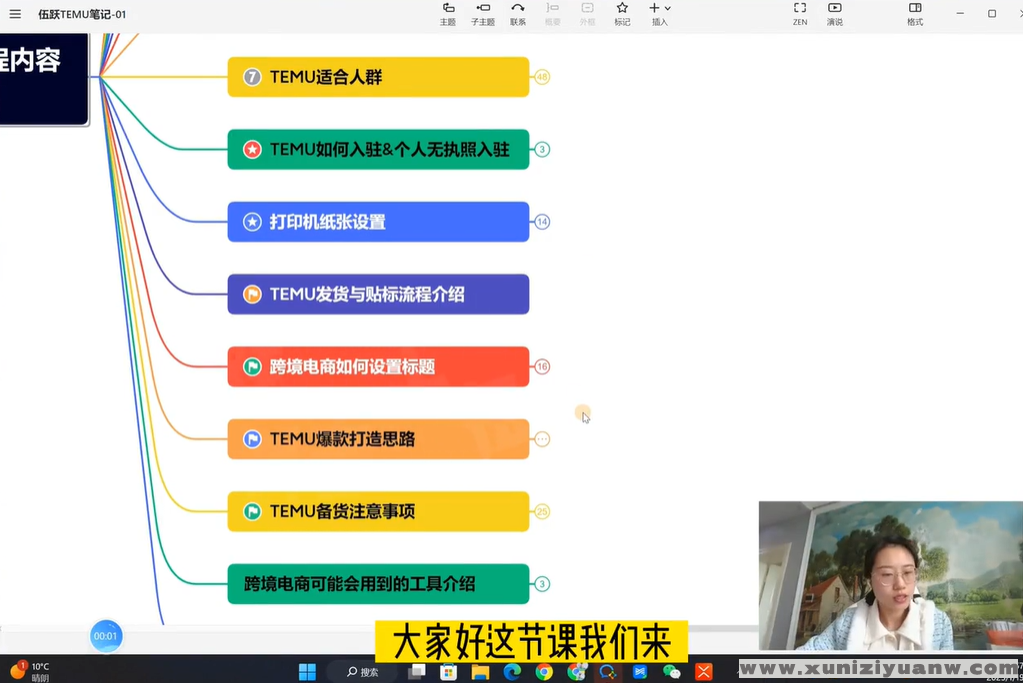The image size is (1023, 683).
Task: Select the TEMU爆款打造思路 topic node
Action: click(378, 439)
